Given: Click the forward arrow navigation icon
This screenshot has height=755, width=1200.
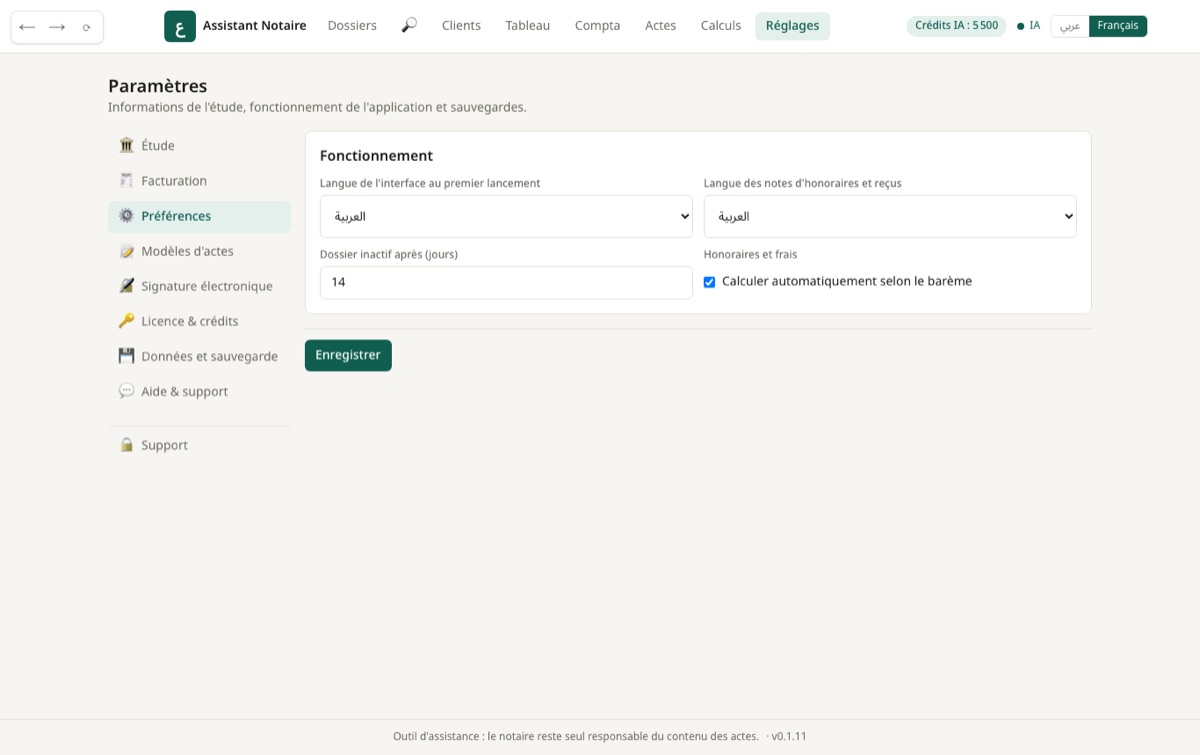Looking at the screenshot, I should tap(57, 27).
